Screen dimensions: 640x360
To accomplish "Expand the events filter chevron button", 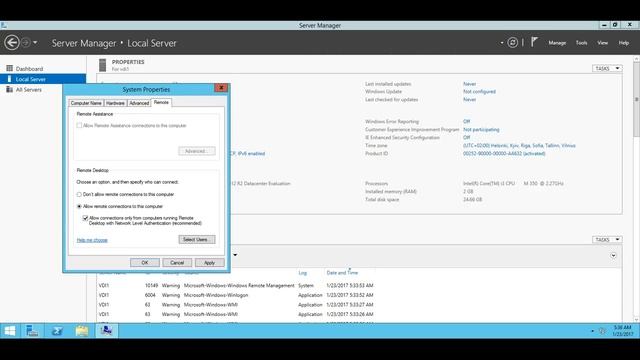I will 613,256.
